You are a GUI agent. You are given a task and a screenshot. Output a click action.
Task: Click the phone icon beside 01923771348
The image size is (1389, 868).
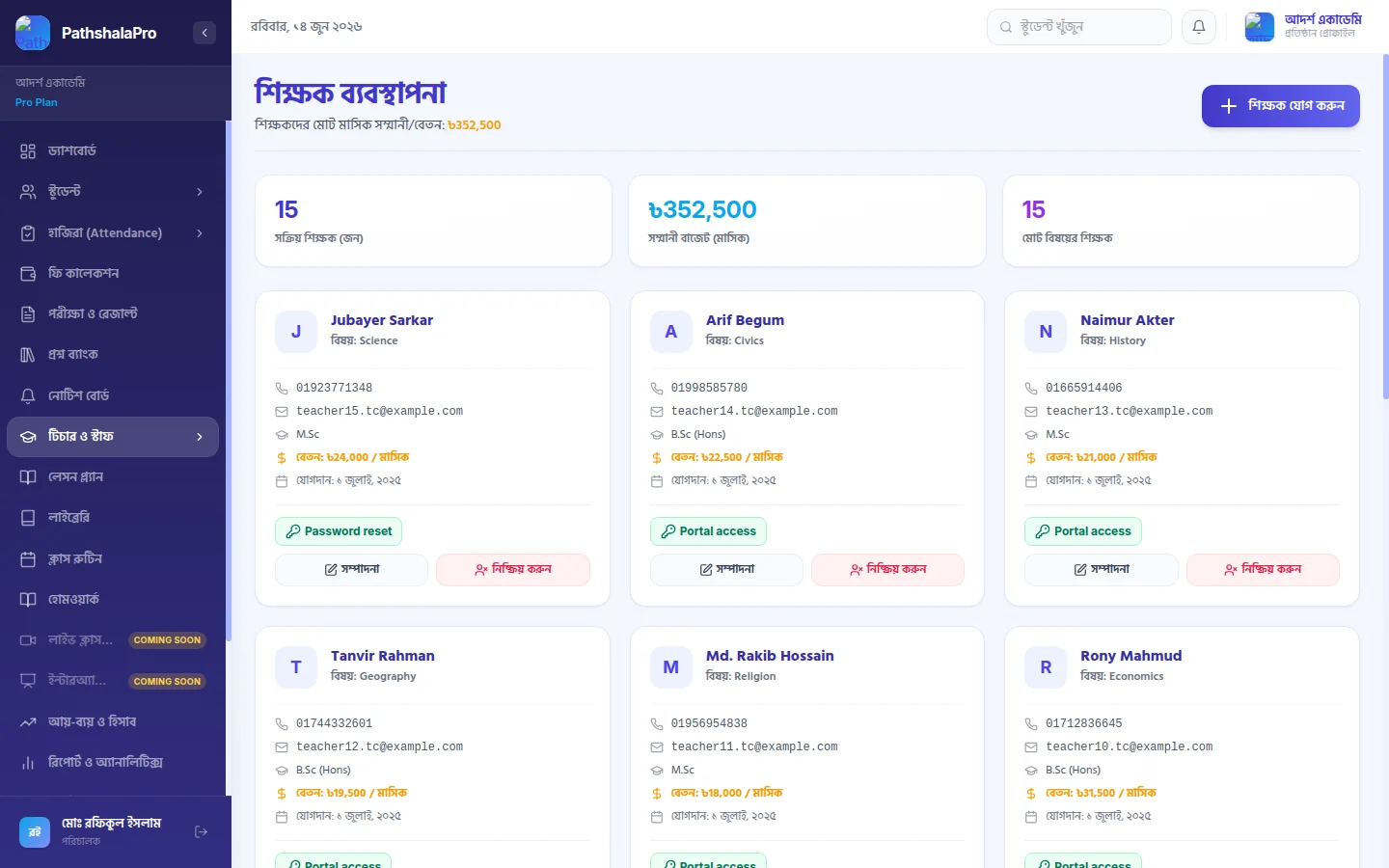pos(282,389)
